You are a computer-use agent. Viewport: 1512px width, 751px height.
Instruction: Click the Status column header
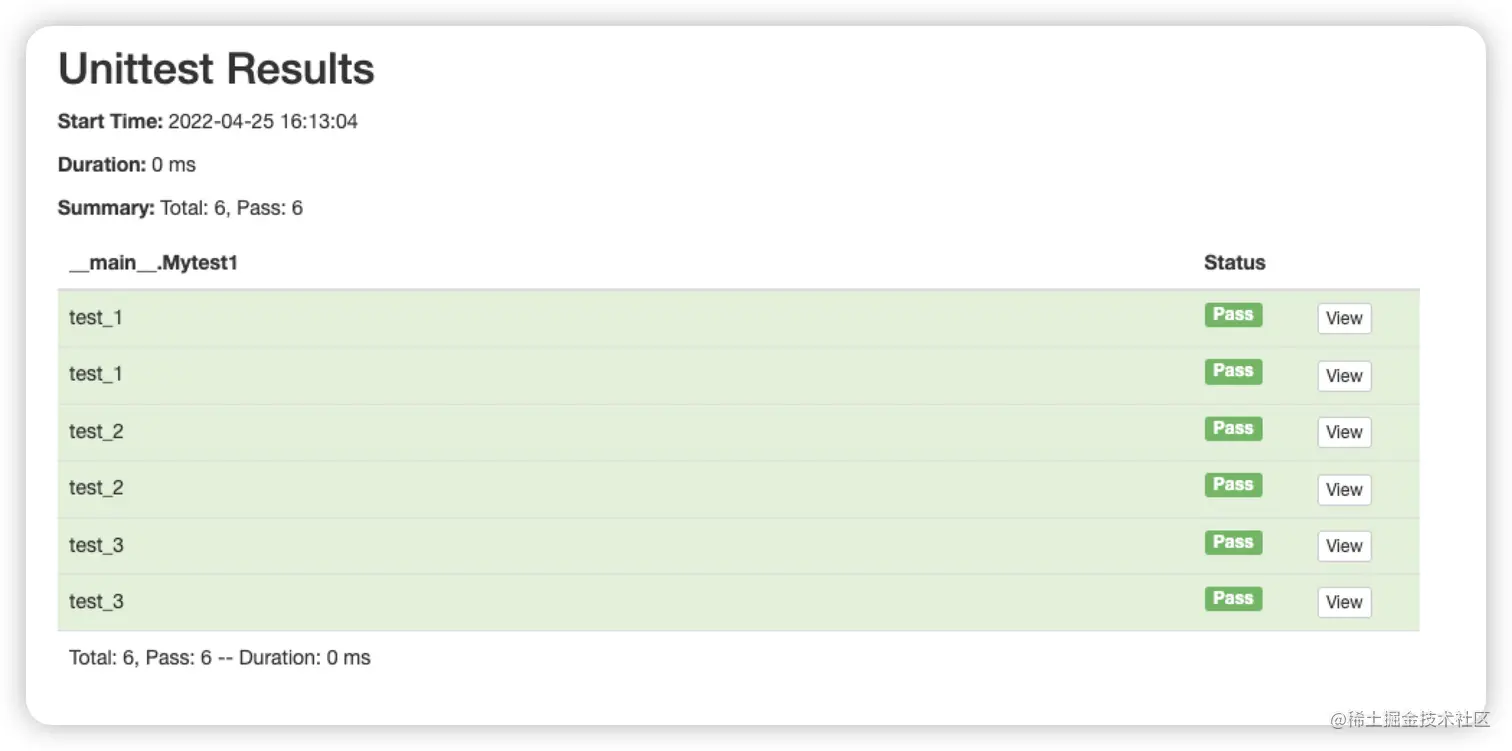pos(1235,263)
